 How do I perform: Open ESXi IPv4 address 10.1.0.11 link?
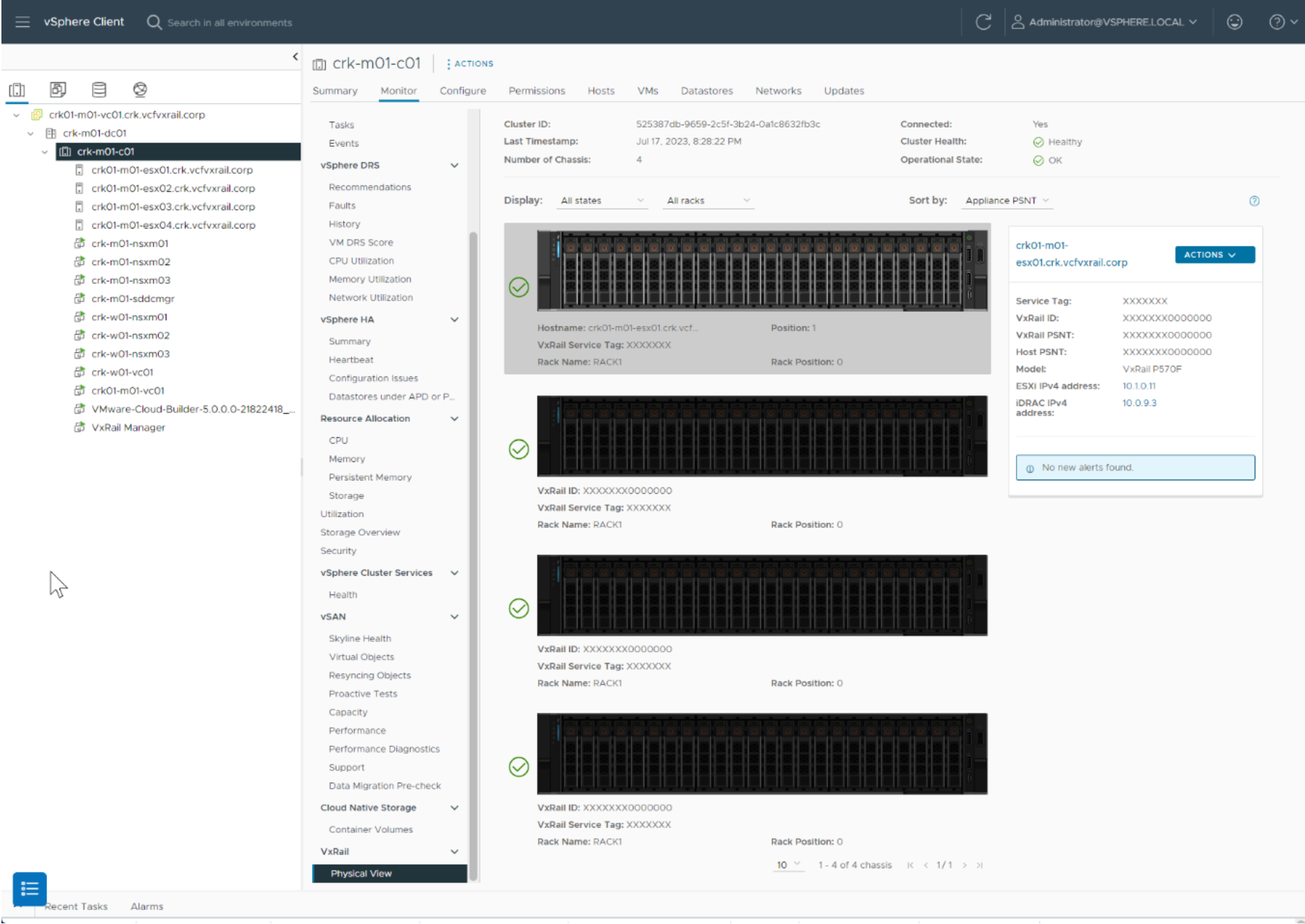click(1138, 386)
